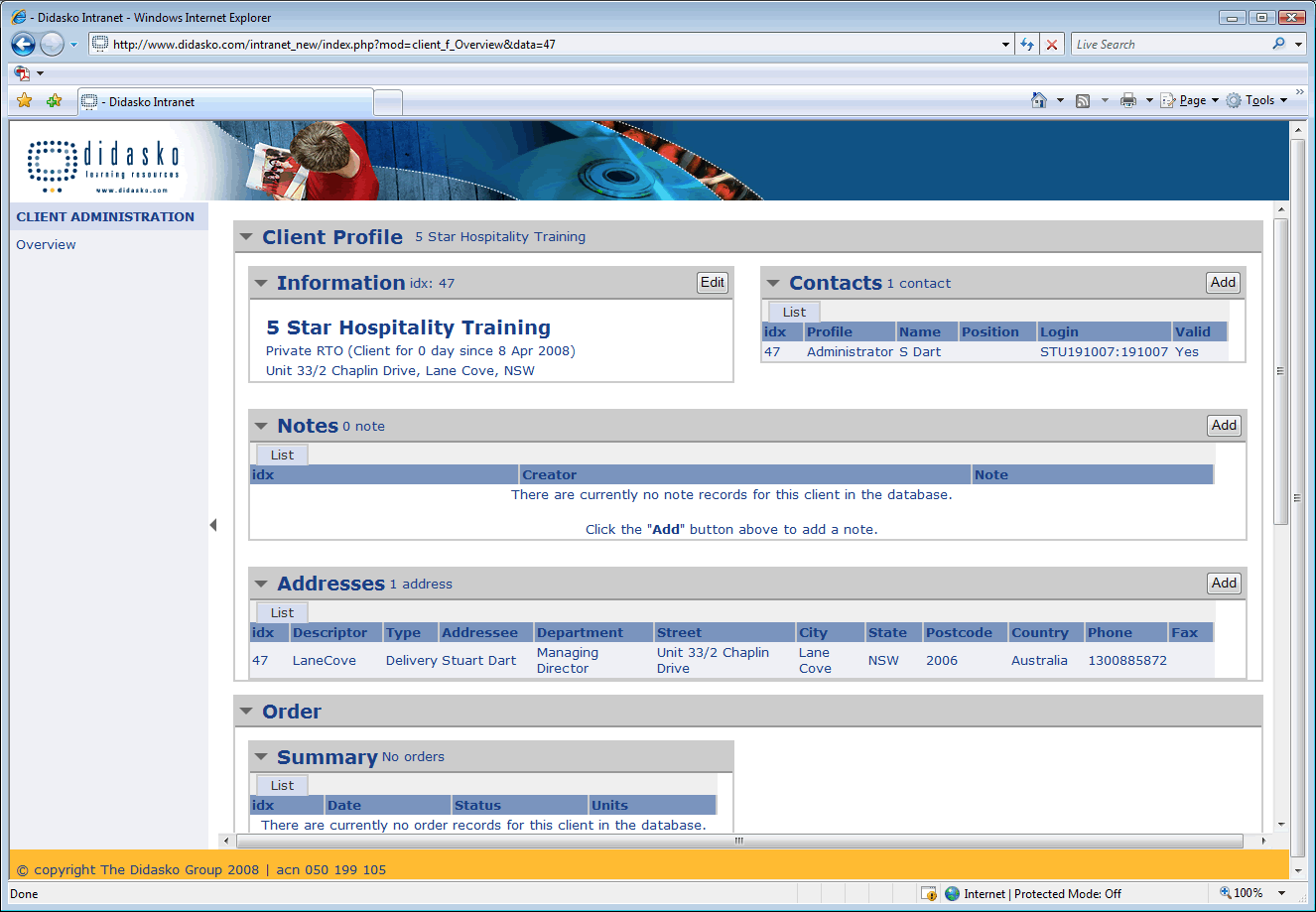Click the Live Search magnifier icon
Viewport: 1316px width, 912px height.
coord(1278,44)
